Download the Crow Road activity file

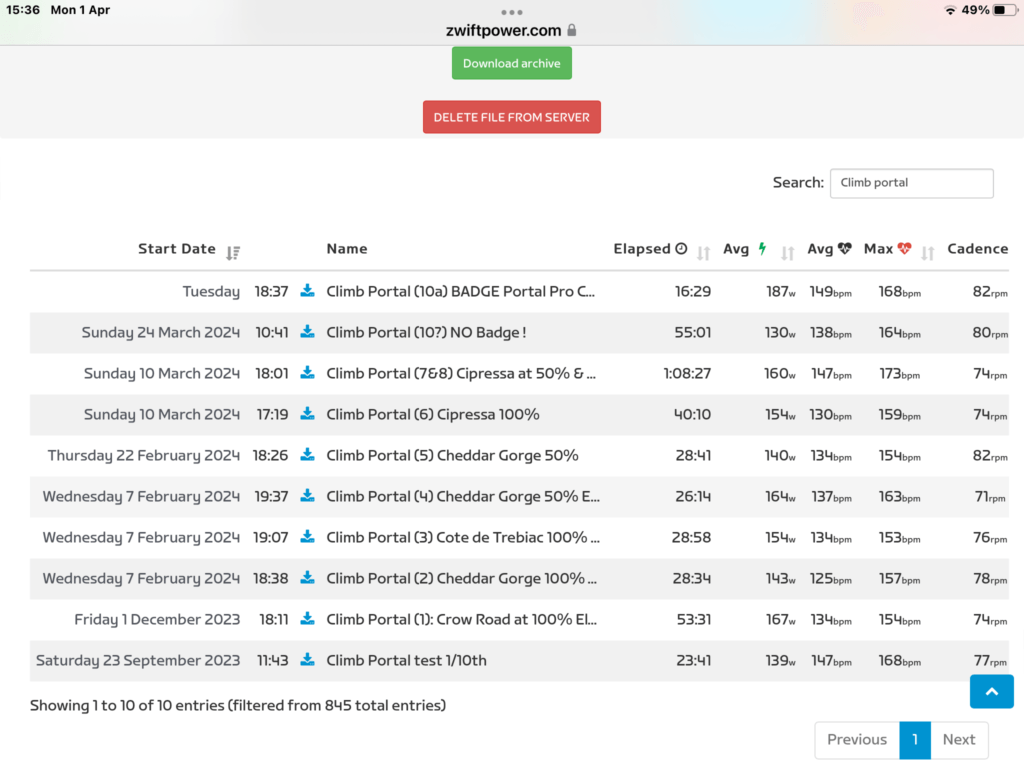[x=308, y=619]
